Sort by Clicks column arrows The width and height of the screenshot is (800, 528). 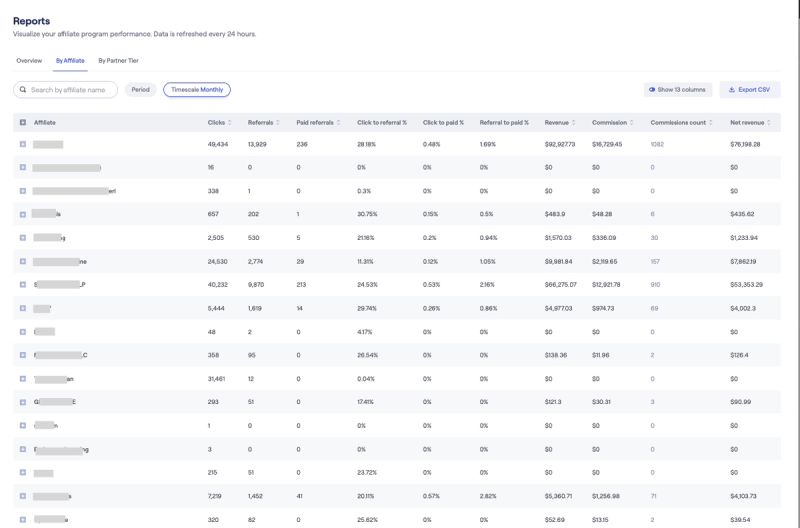click(230, 122)
